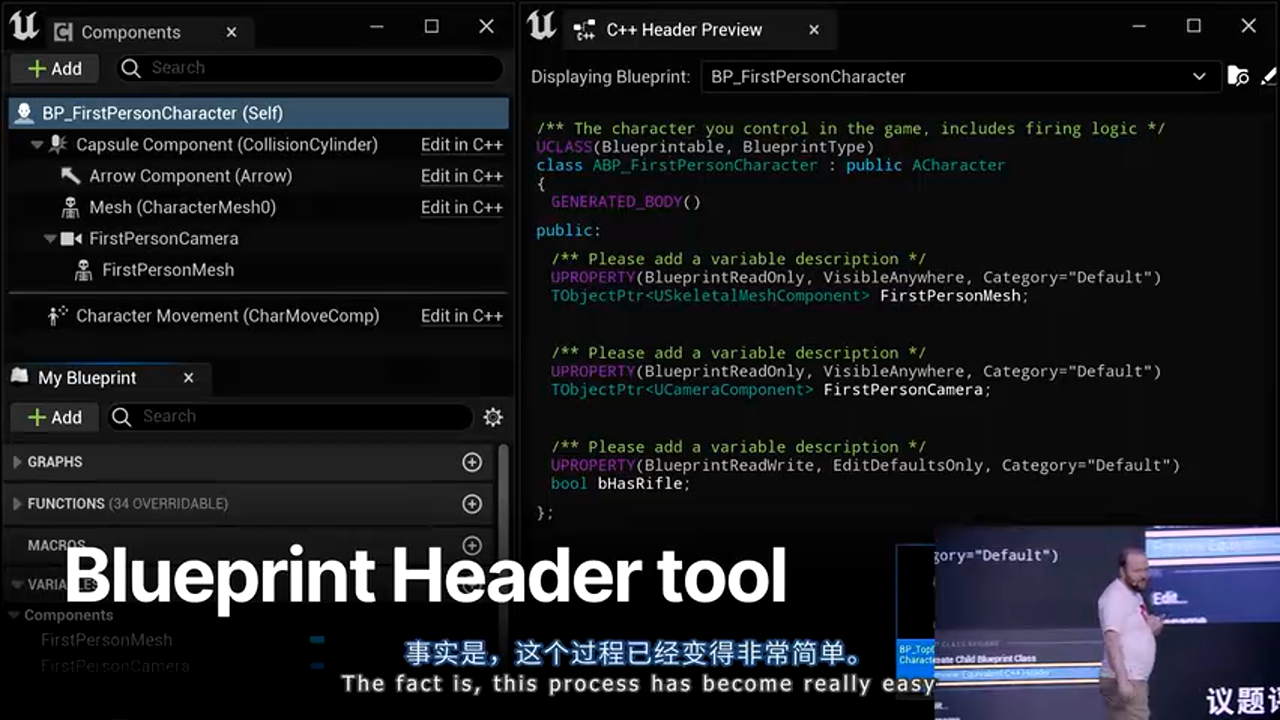This screenshot has height=720, width=1280.
Task: Click the Mesh (CharacterMesh0) skeleton icon
Action: [x=71, y=207]
